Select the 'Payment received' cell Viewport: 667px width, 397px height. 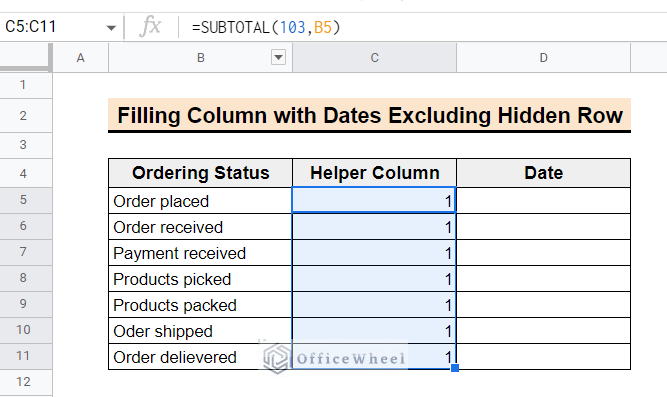(200, 252)
